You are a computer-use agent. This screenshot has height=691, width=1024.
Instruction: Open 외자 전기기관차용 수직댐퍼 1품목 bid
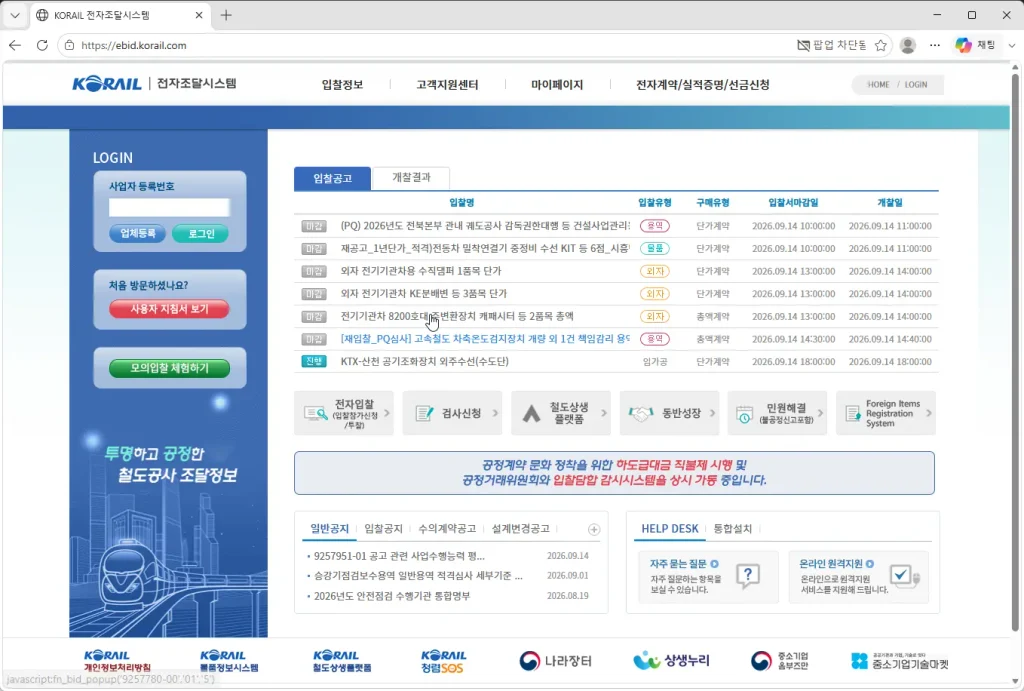pyautogui.click(x=421, y=270)
